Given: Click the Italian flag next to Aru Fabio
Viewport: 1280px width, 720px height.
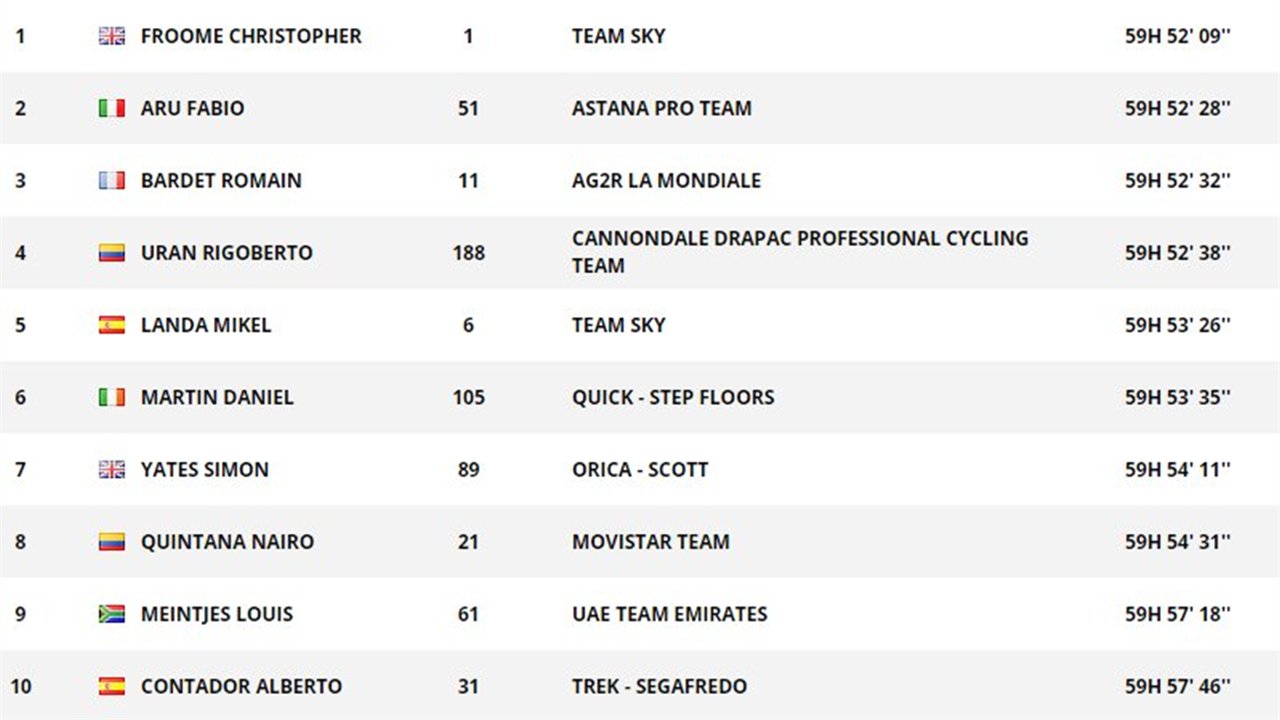Looking at the screenshot, I should [x=112, y=108].
